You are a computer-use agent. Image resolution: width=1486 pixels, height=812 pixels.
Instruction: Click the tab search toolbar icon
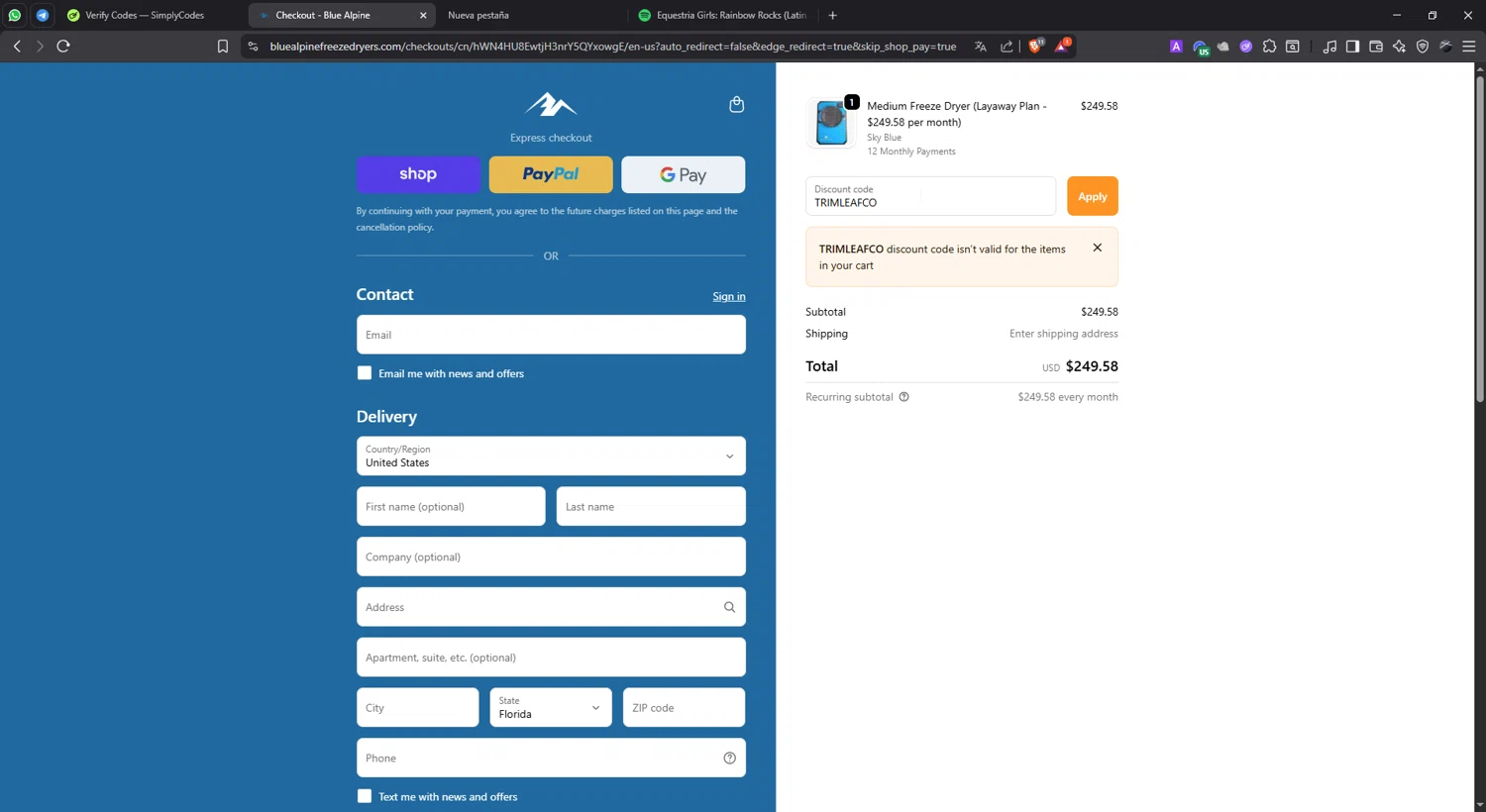(x=1293, y=46)
